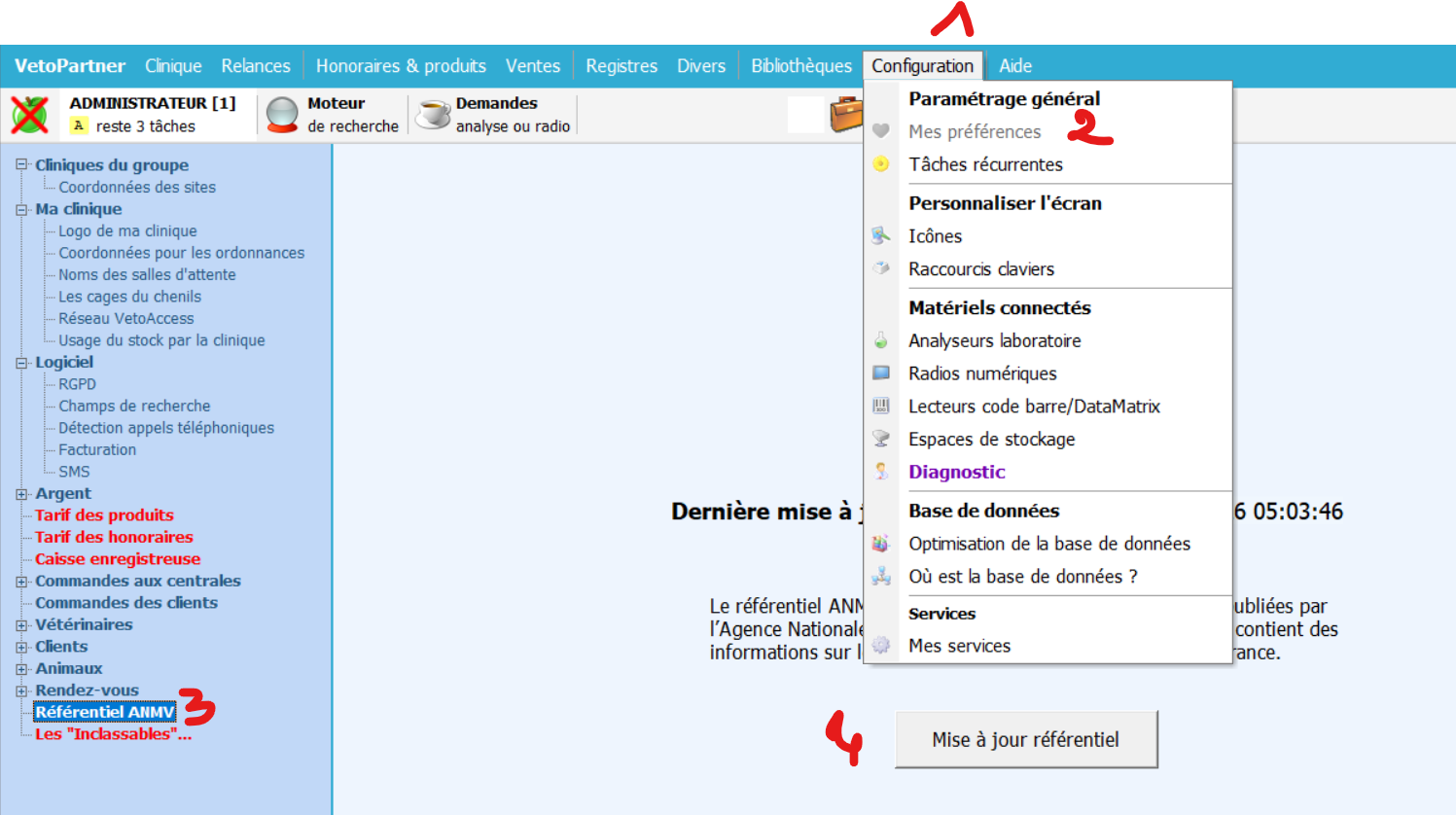Click the briefcase icon in toolbar
This screenshot has width=1456, height=815.
tap(845, 115)
